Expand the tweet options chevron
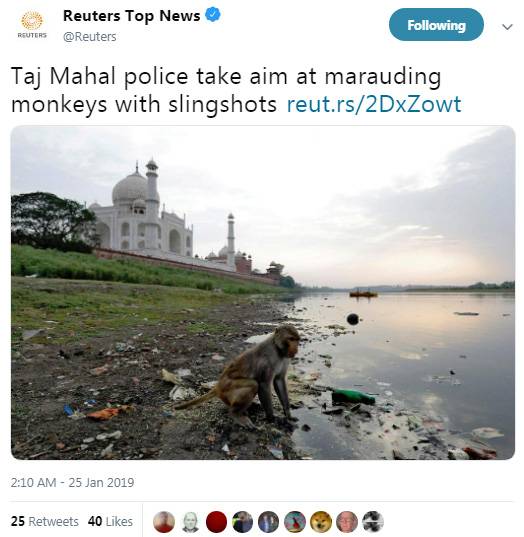The width and height of the screenshot is (524, 537). pos(507,26)
